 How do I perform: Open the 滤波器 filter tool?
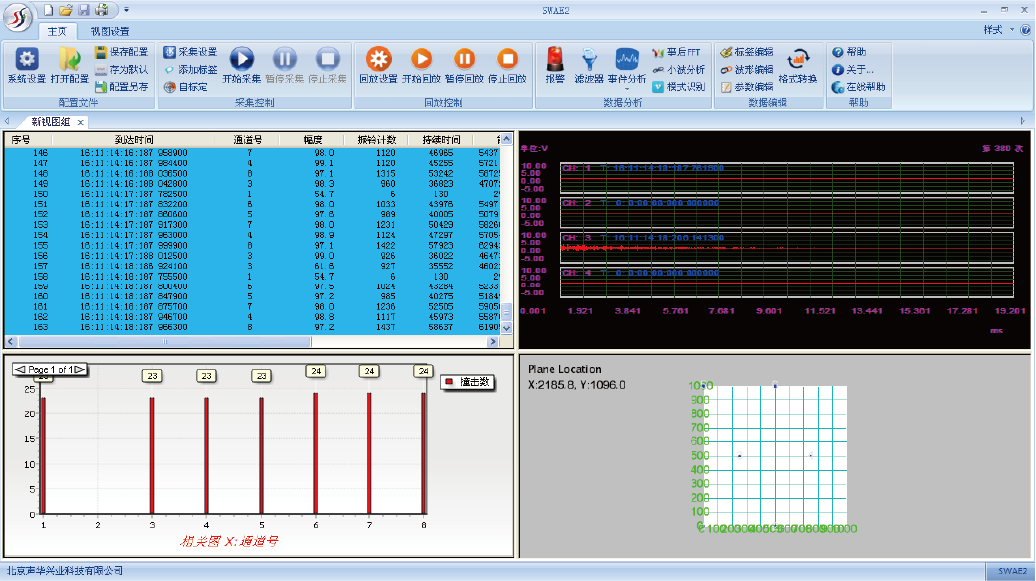pos(589,59)
